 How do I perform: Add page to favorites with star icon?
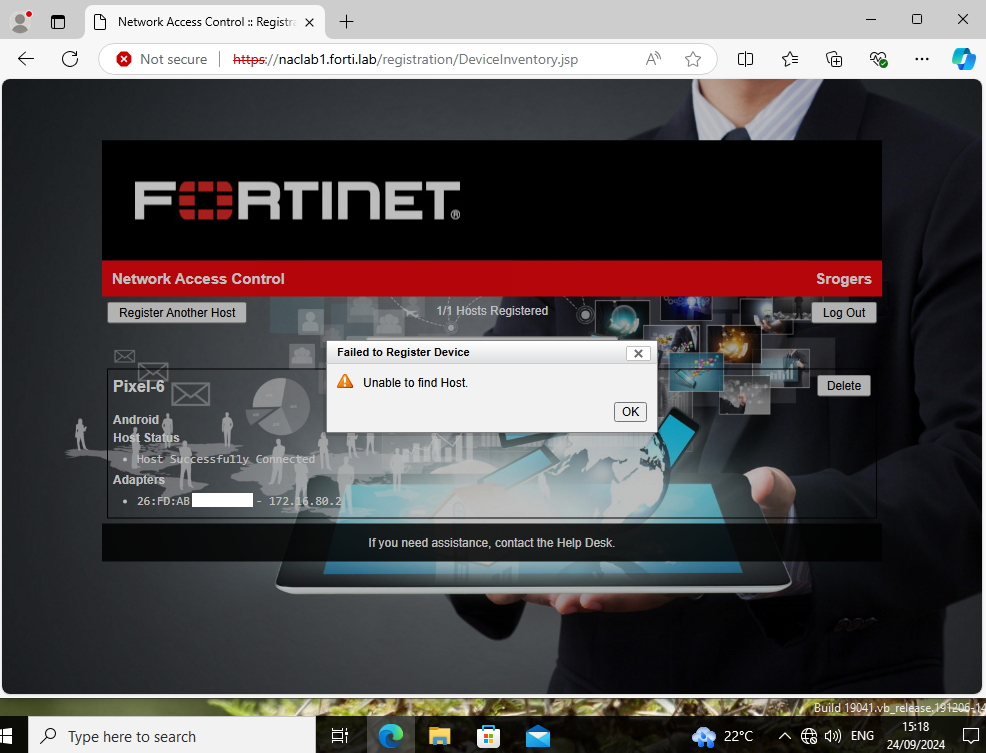(693, 59)
